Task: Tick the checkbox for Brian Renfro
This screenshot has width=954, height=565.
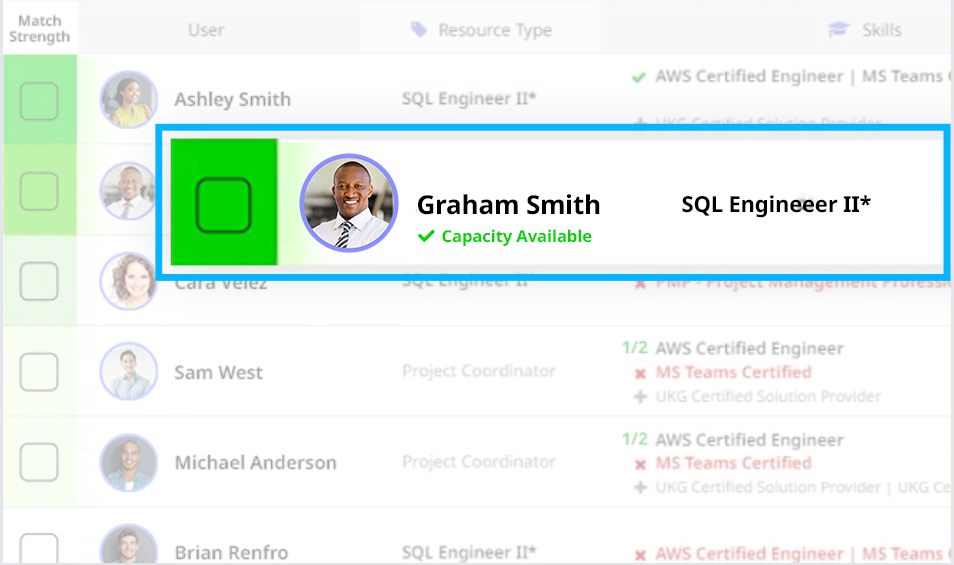Action: [x=39, y=549]
